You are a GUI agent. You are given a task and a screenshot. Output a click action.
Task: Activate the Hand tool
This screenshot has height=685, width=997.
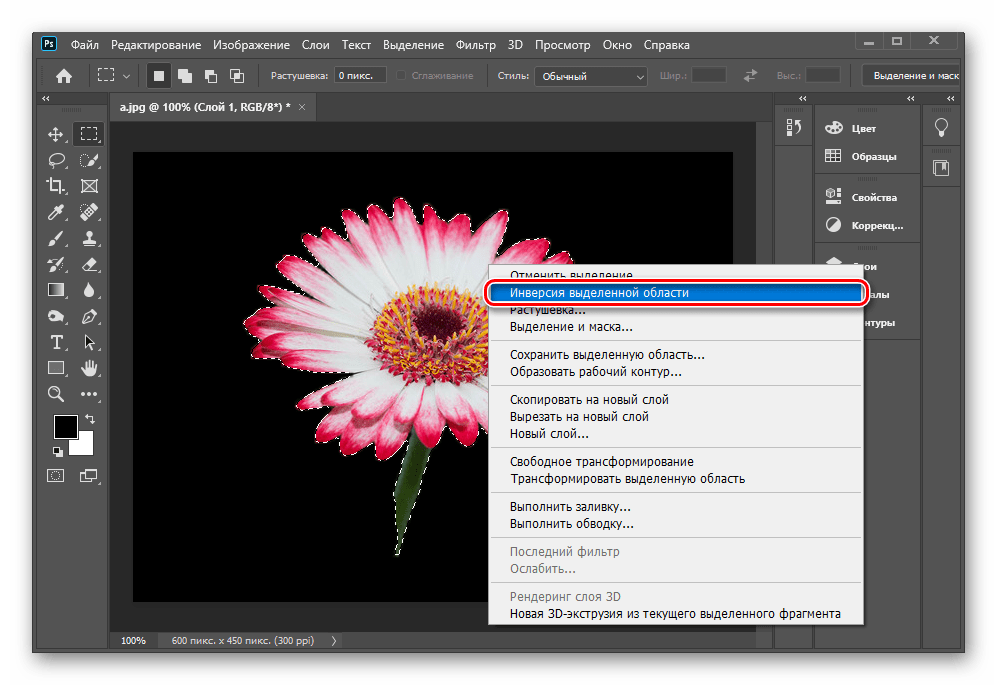coord(89,368)
